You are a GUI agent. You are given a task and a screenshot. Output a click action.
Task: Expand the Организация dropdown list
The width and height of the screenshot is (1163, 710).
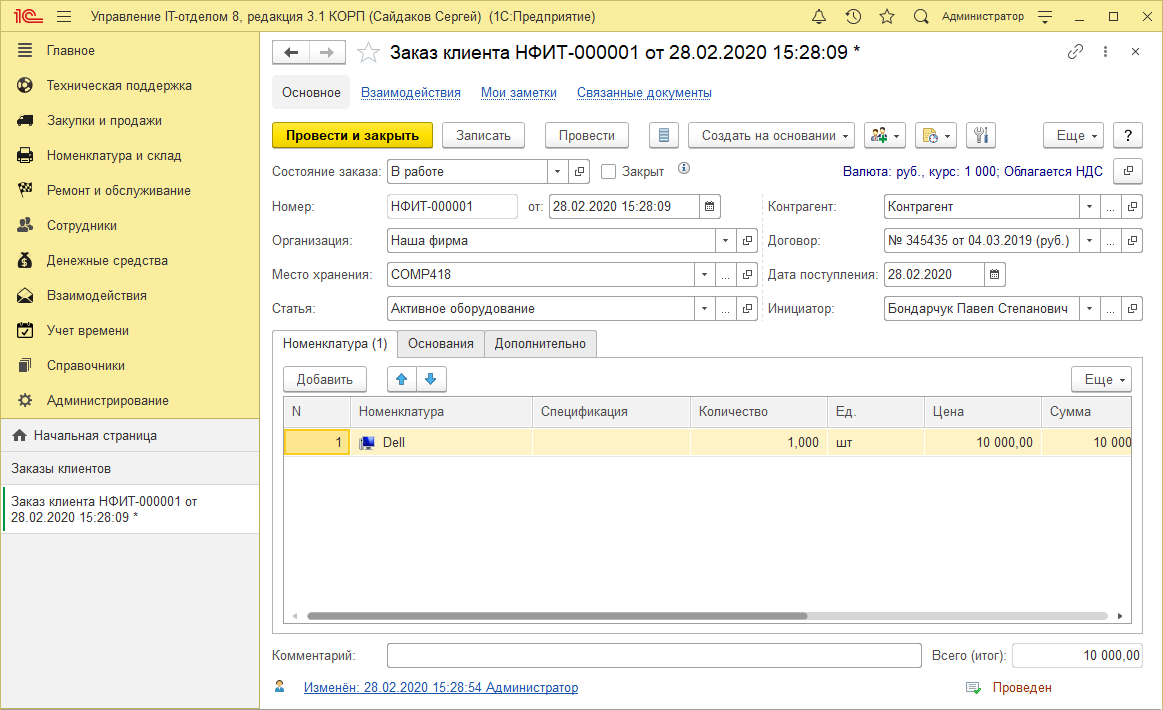(725, 241)
